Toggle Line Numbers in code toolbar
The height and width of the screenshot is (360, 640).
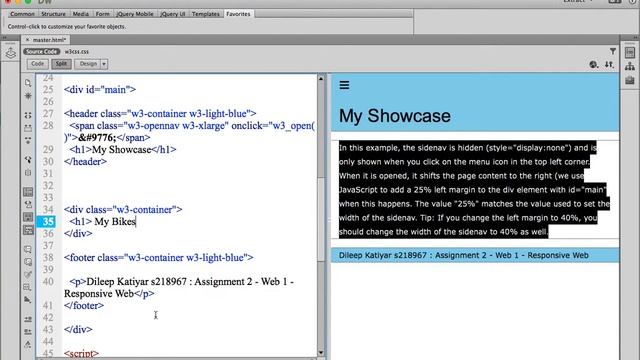point(28,191)
